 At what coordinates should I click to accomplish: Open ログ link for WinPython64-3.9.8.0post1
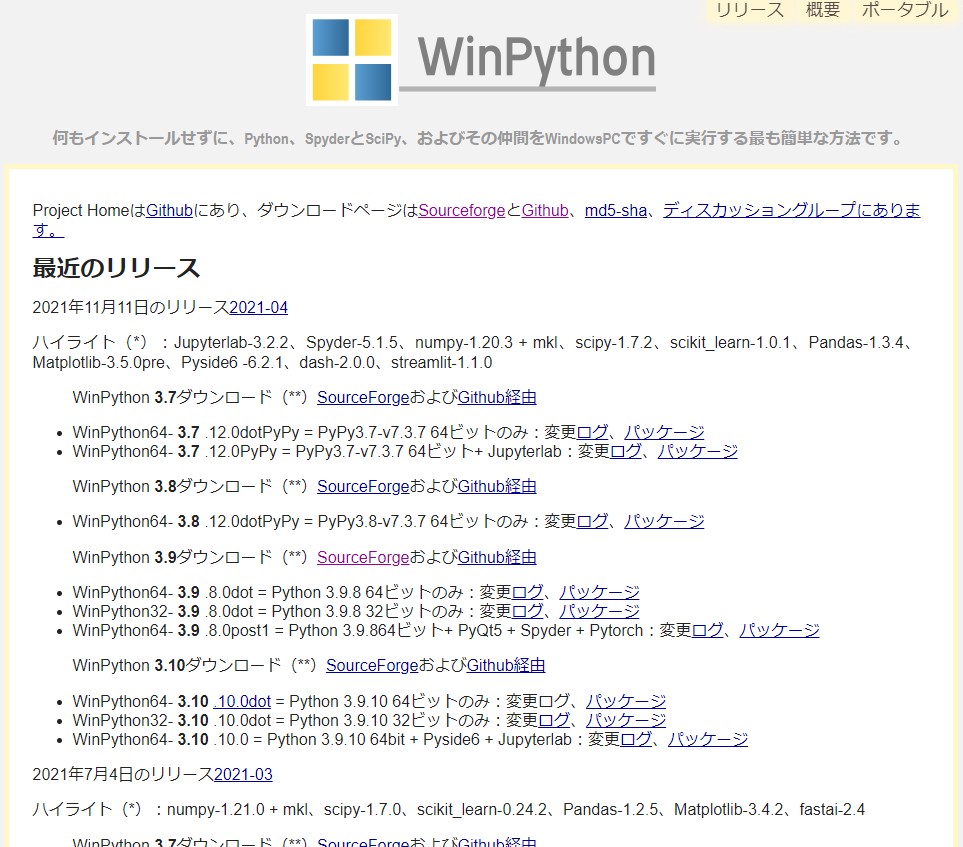[x=708, y=630]
